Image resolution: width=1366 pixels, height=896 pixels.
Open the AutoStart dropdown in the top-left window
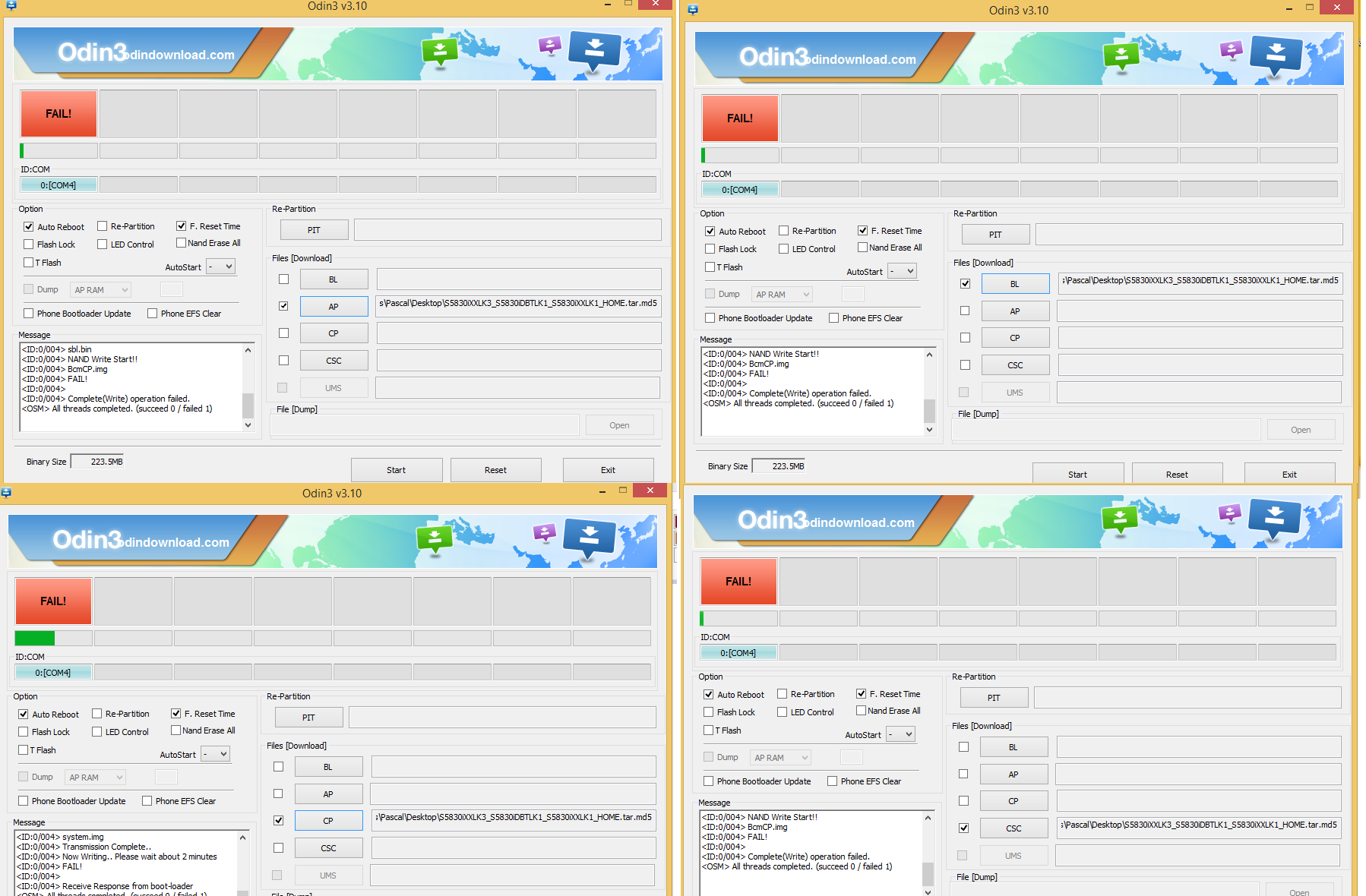pyautogui.click(x=221, y=267)
